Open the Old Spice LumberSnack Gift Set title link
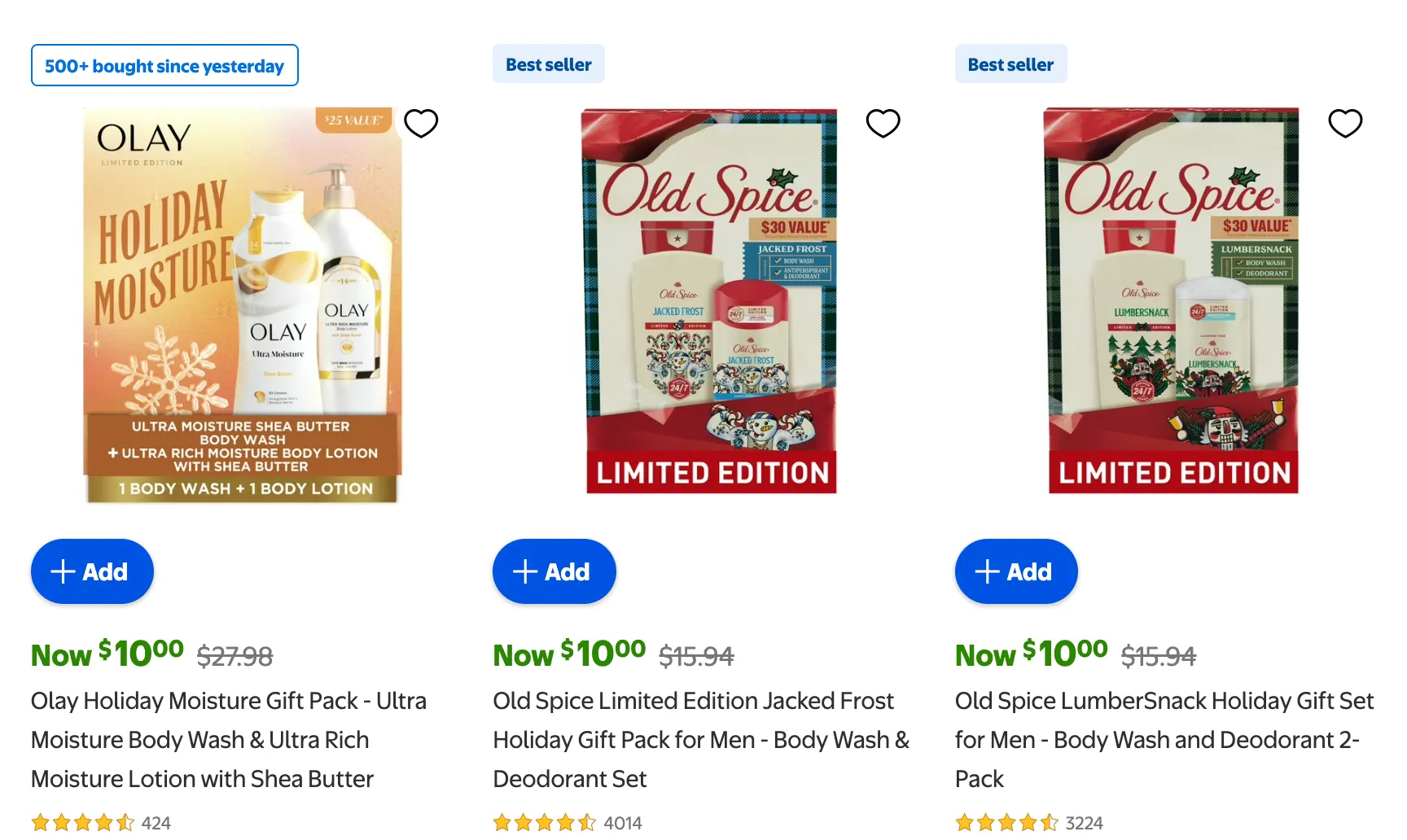1407x840 pixels. 1164,739
